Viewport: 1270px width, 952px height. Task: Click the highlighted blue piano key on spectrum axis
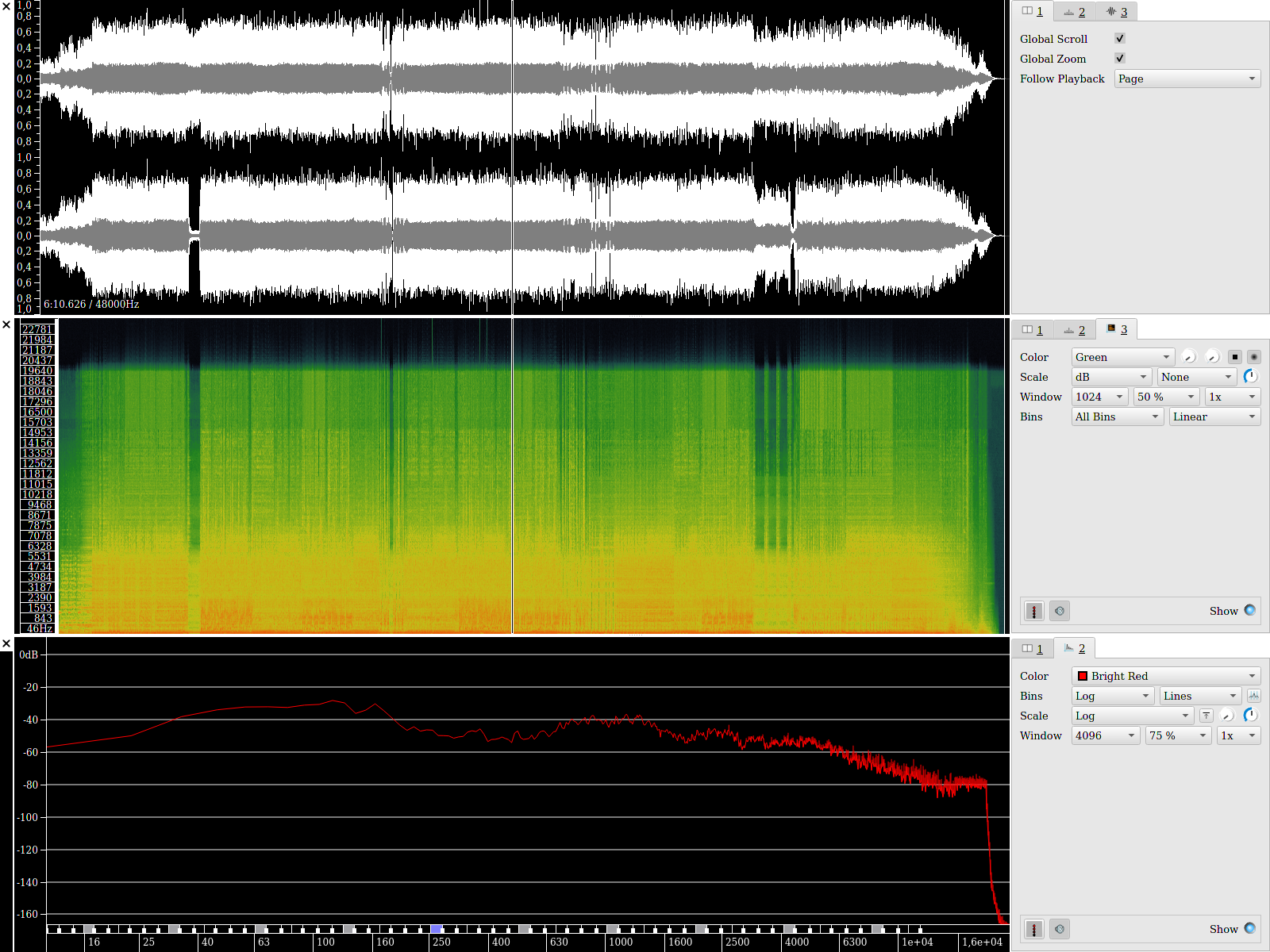point(436,928)
